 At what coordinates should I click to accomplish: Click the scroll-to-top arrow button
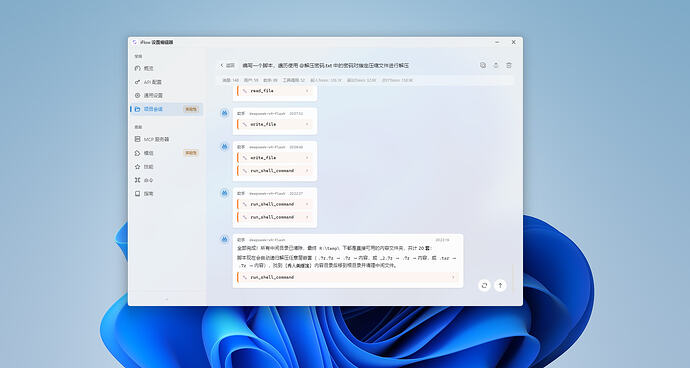pyautogui.click(x=500, y=285)
